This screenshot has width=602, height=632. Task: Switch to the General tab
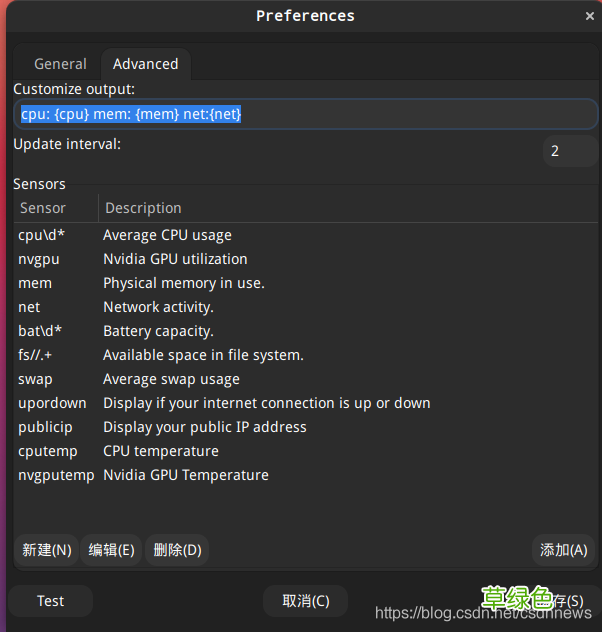60,64
